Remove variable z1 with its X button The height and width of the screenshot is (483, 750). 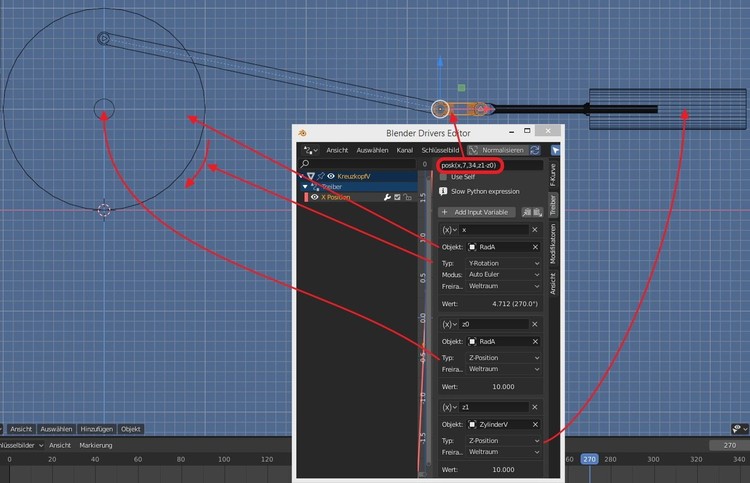coord(535,407)
